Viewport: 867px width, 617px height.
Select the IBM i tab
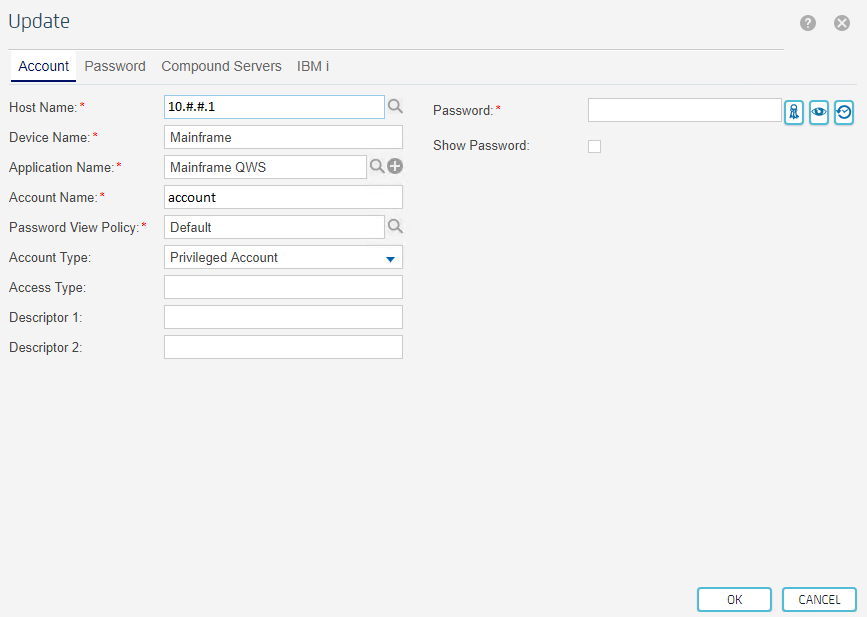pos(313,66)
